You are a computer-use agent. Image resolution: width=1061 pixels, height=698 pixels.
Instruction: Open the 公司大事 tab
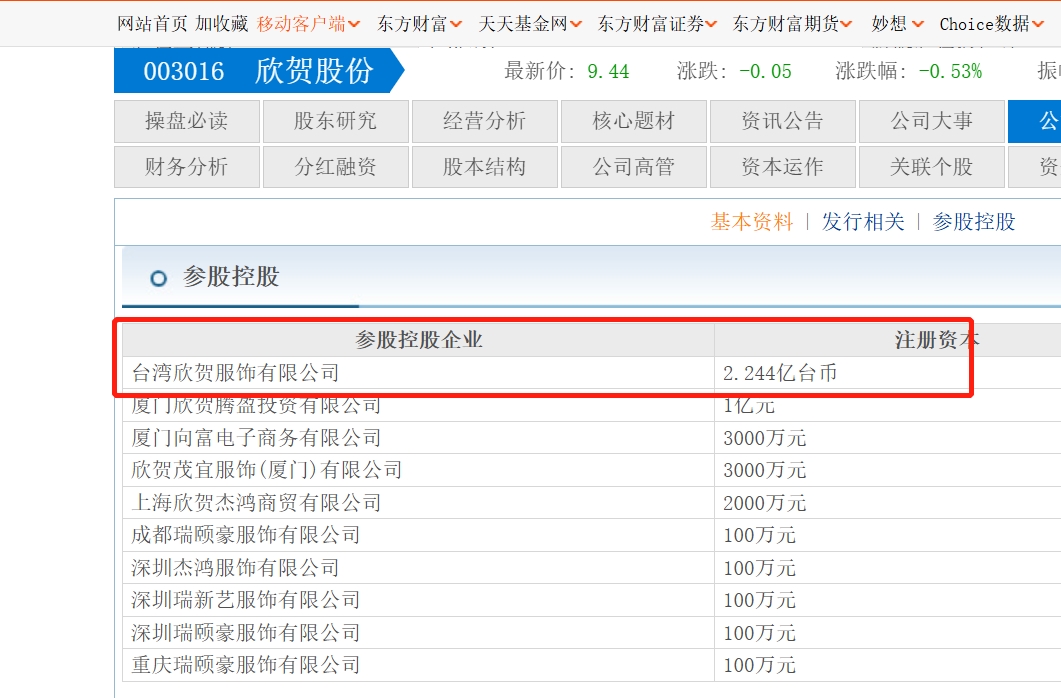(932, 121)
